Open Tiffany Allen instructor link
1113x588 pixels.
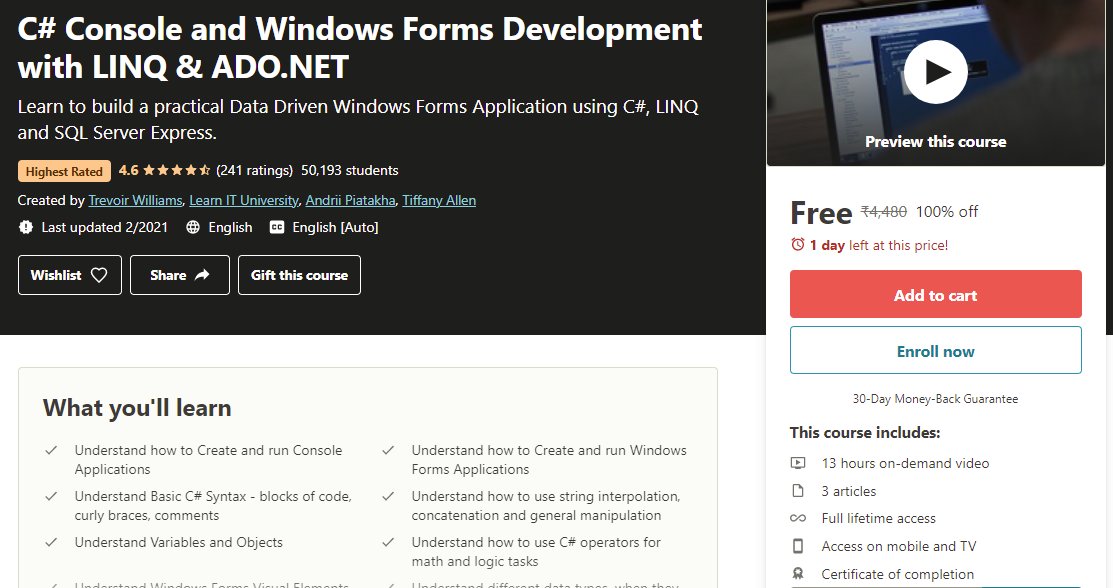(x=439, y=200)
